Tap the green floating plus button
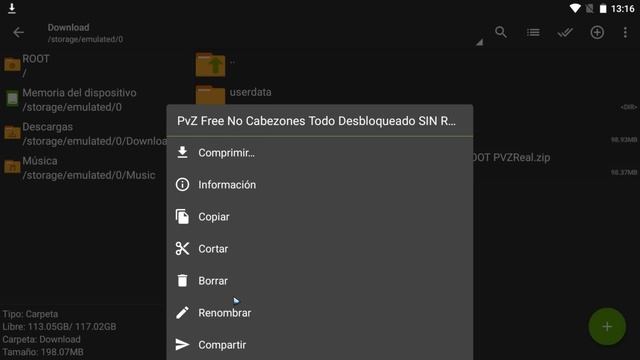 (x=607, y=327)
